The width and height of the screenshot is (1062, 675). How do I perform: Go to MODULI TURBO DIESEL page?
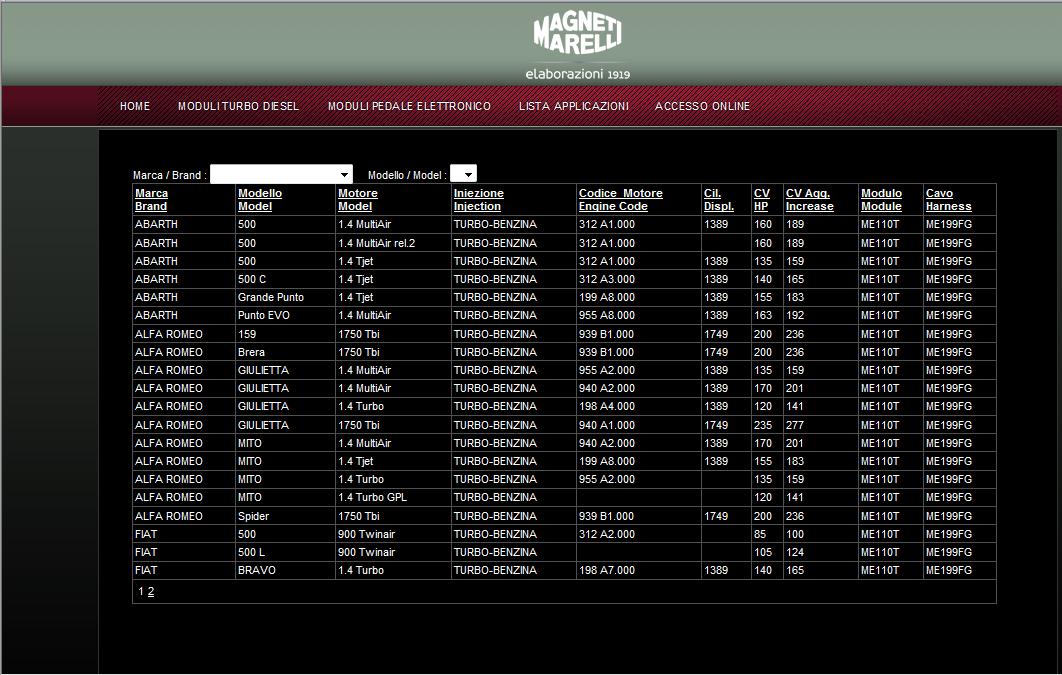click(238, 106)
